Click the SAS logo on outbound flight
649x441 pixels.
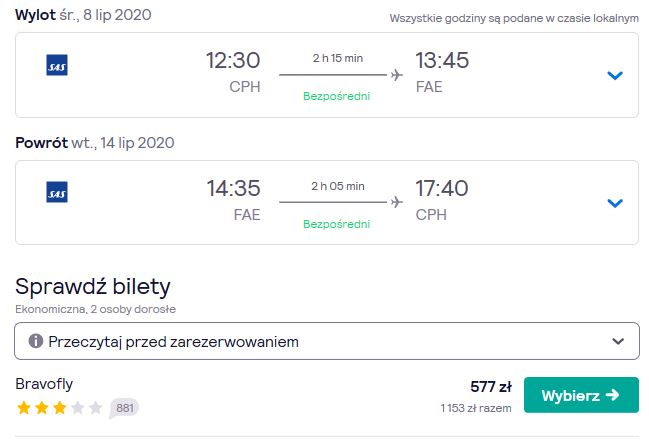[x=57, y=65]
